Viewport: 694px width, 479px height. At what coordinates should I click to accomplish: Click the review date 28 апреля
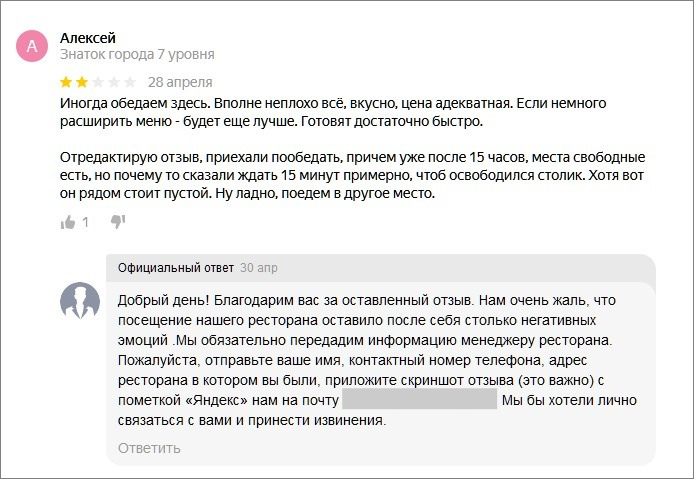tap(180, 82)
